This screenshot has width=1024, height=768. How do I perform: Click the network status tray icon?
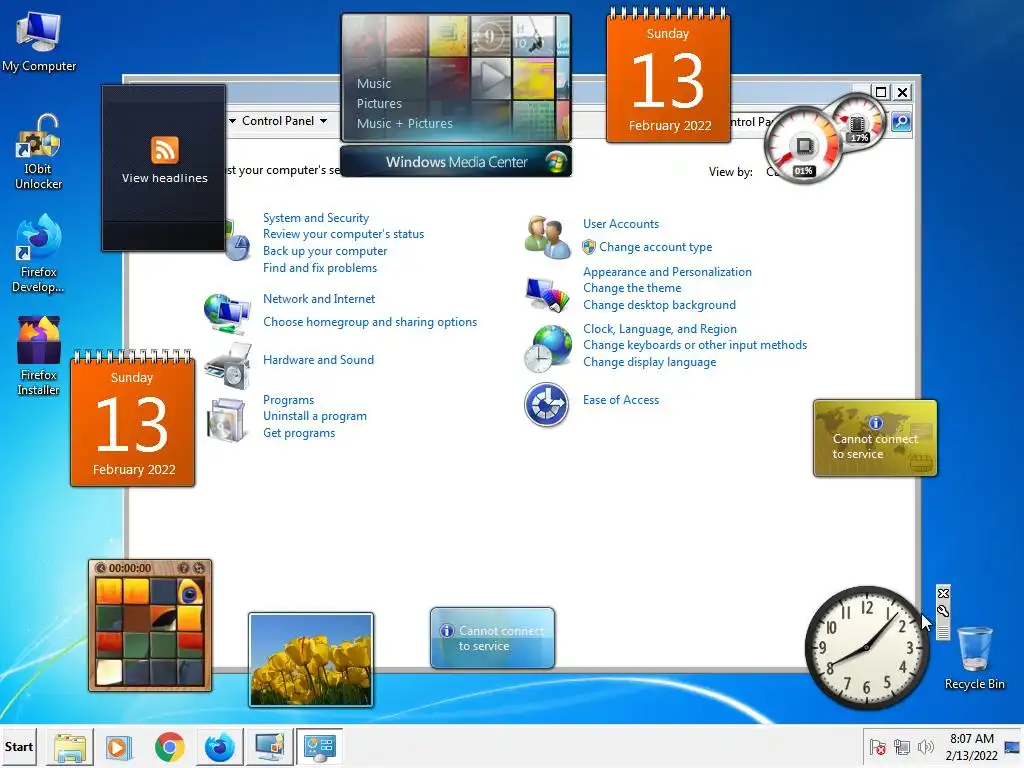click(902, 747)
